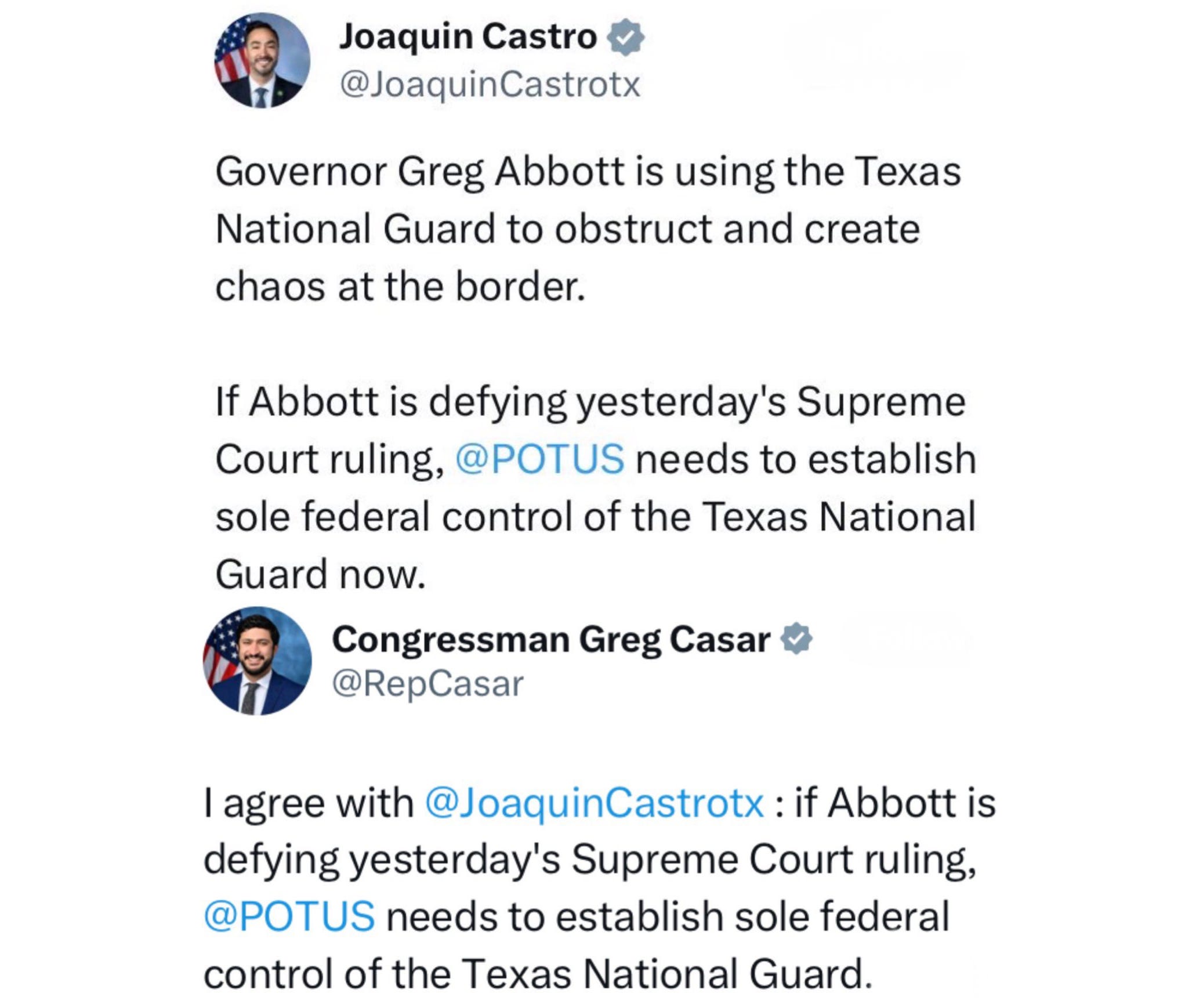Click the line starting "Governor Greg Abbott"
1203x1008 pixels.
(588, 172)
